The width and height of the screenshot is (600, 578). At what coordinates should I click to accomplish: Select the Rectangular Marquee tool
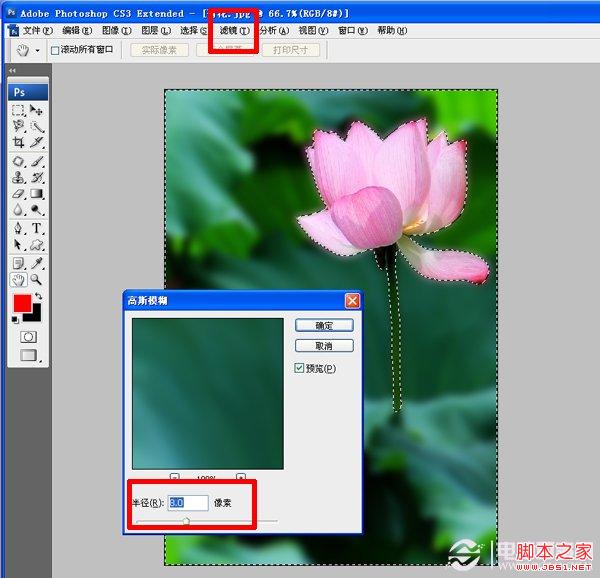coord(18,111)
